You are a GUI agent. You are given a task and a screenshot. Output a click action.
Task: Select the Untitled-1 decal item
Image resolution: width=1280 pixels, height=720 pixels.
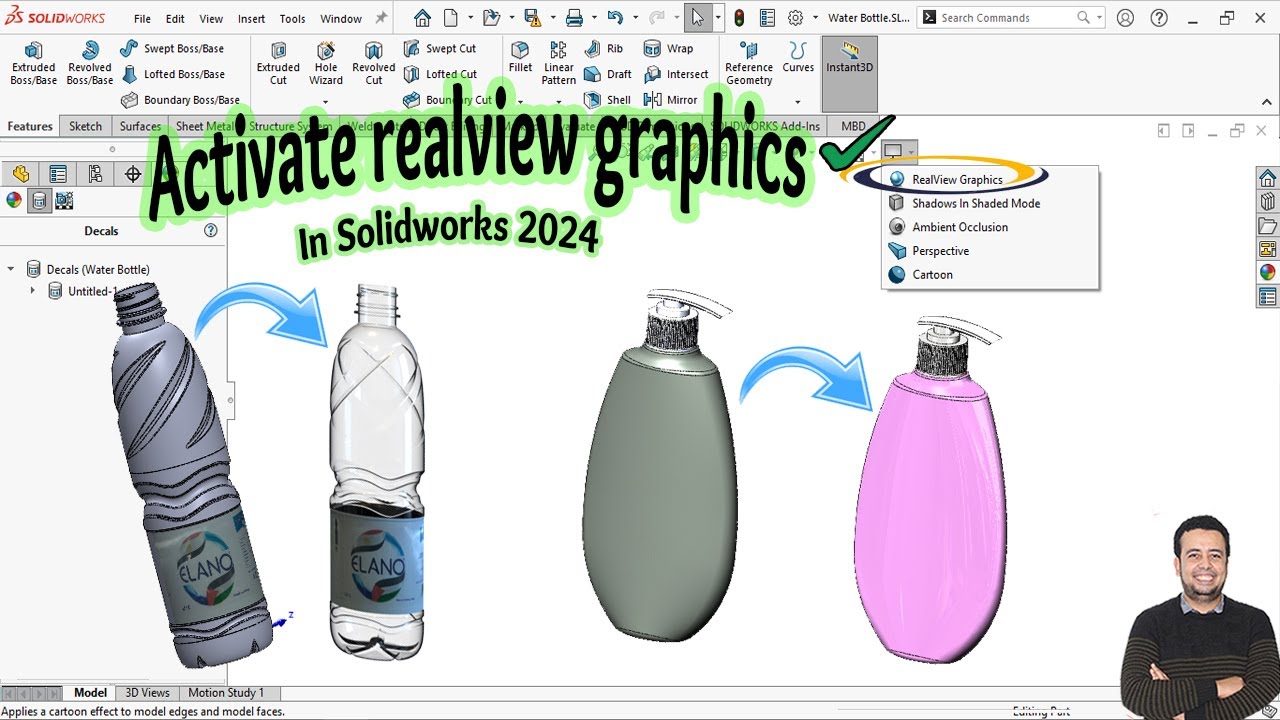click(83, 291)
